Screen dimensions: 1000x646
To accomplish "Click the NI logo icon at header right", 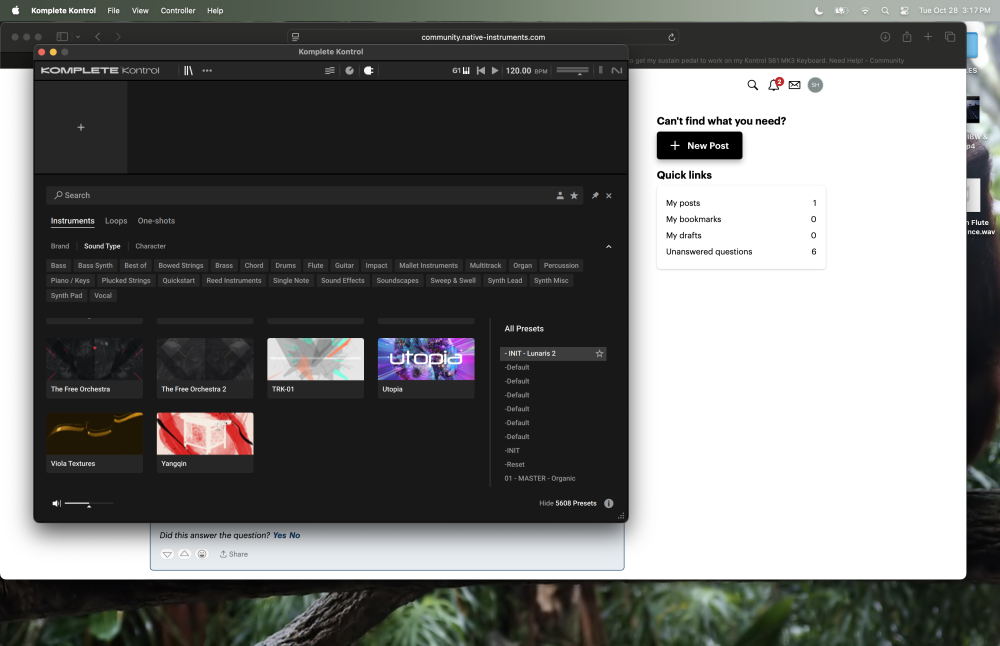I will [617, 71].
